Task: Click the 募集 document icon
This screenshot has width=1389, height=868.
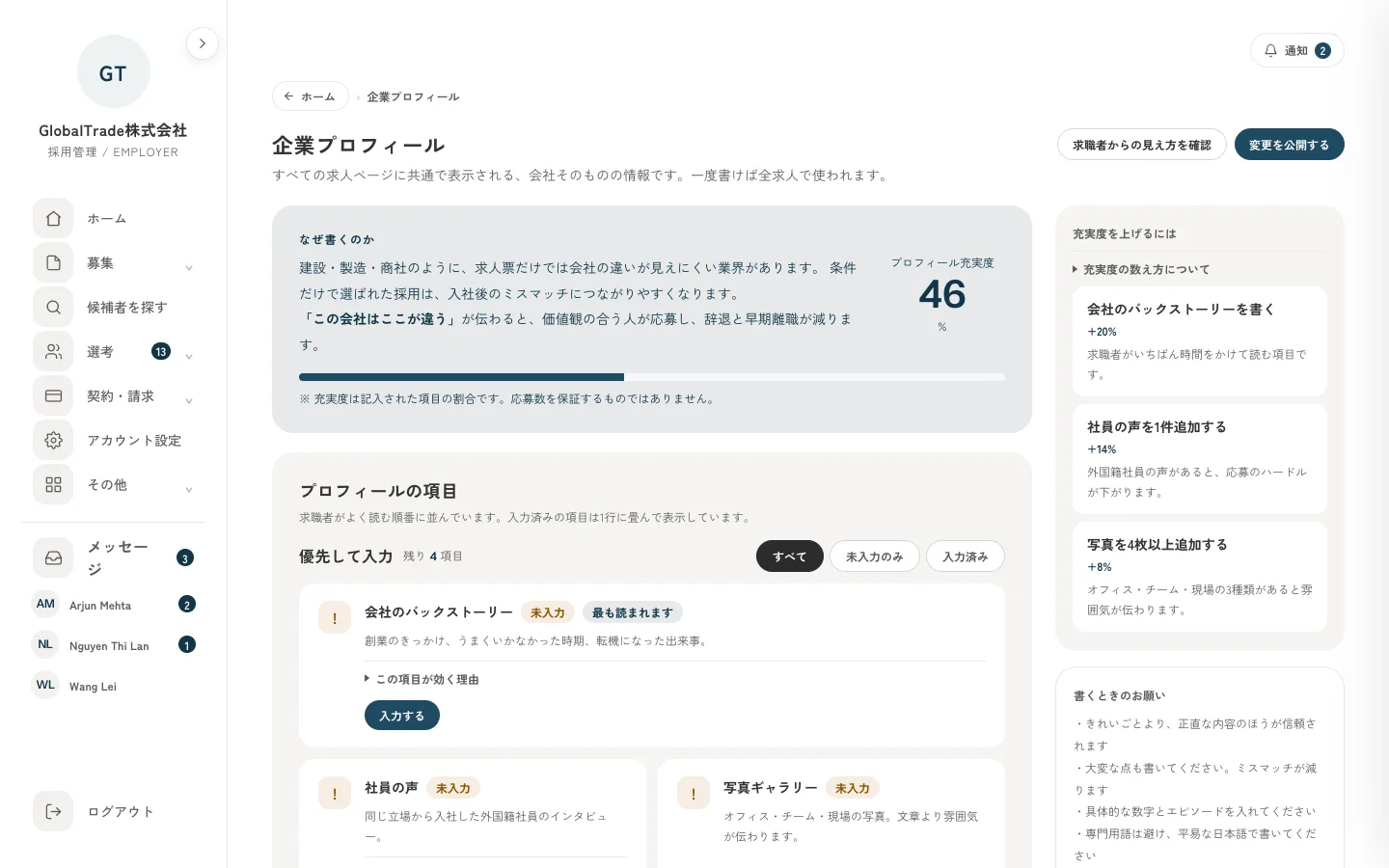Action: point(53,263)
